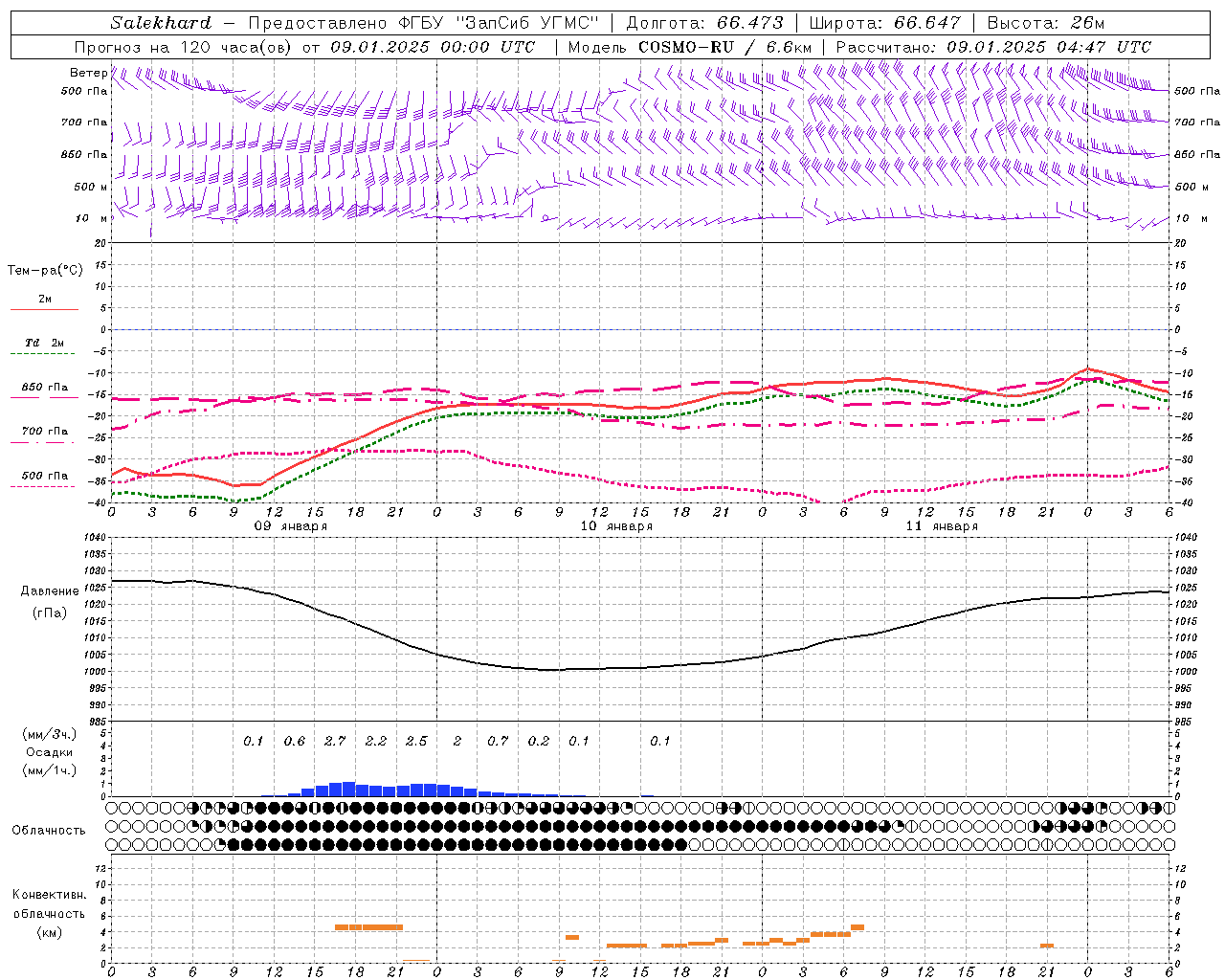
Task: Click the longitude value Долгота: 66.473
Action: [704, 23]
